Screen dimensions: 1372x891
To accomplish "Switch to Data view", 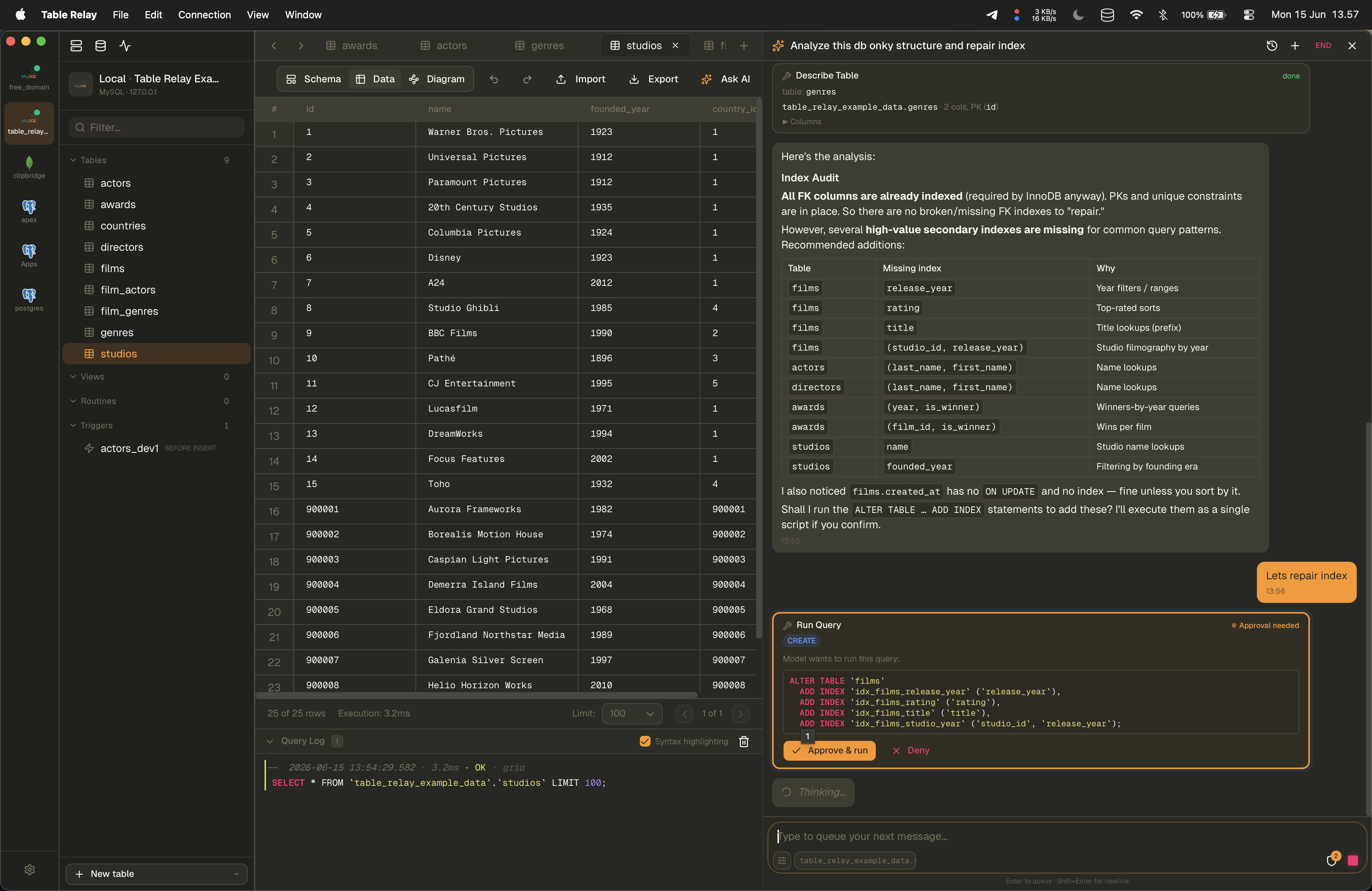I will tap(375, 79).
